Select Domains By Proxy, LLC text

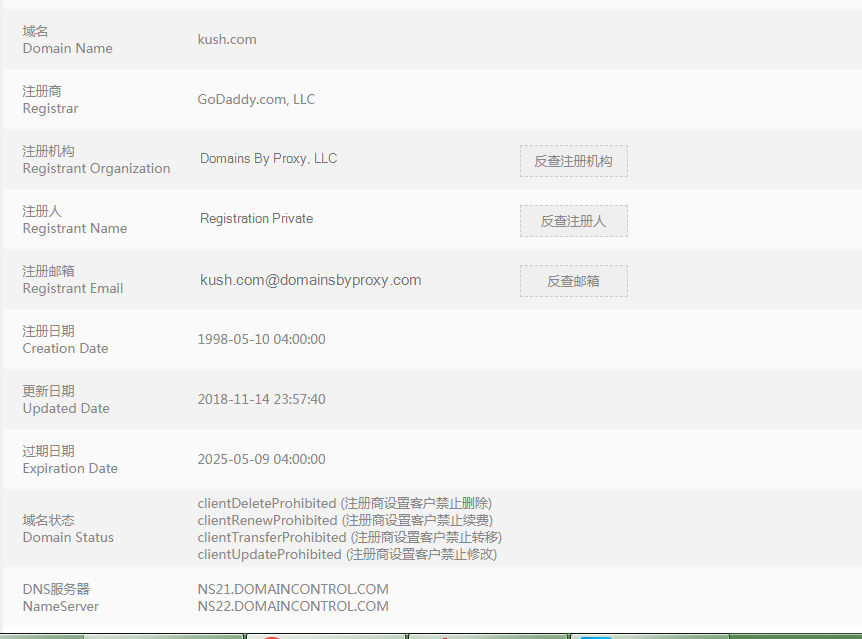(268, 158)
